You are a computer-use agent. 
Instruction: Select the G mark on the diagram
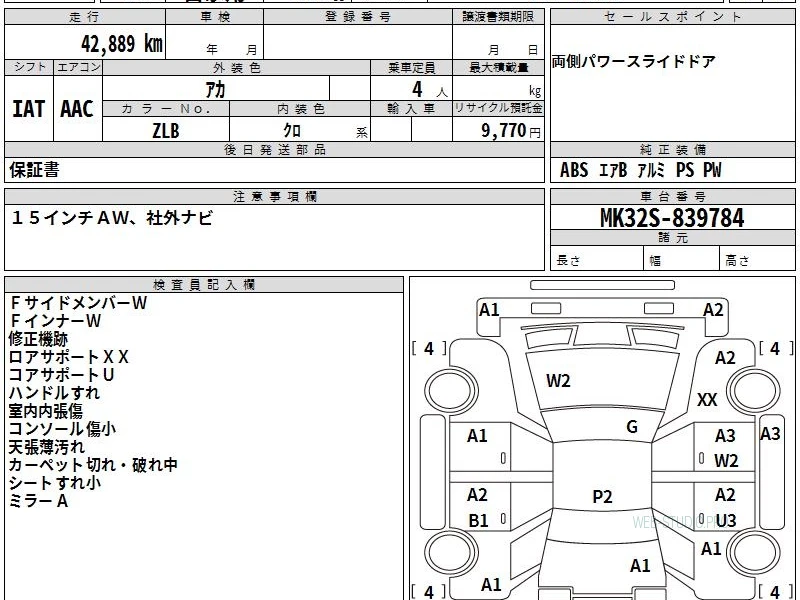632,427
